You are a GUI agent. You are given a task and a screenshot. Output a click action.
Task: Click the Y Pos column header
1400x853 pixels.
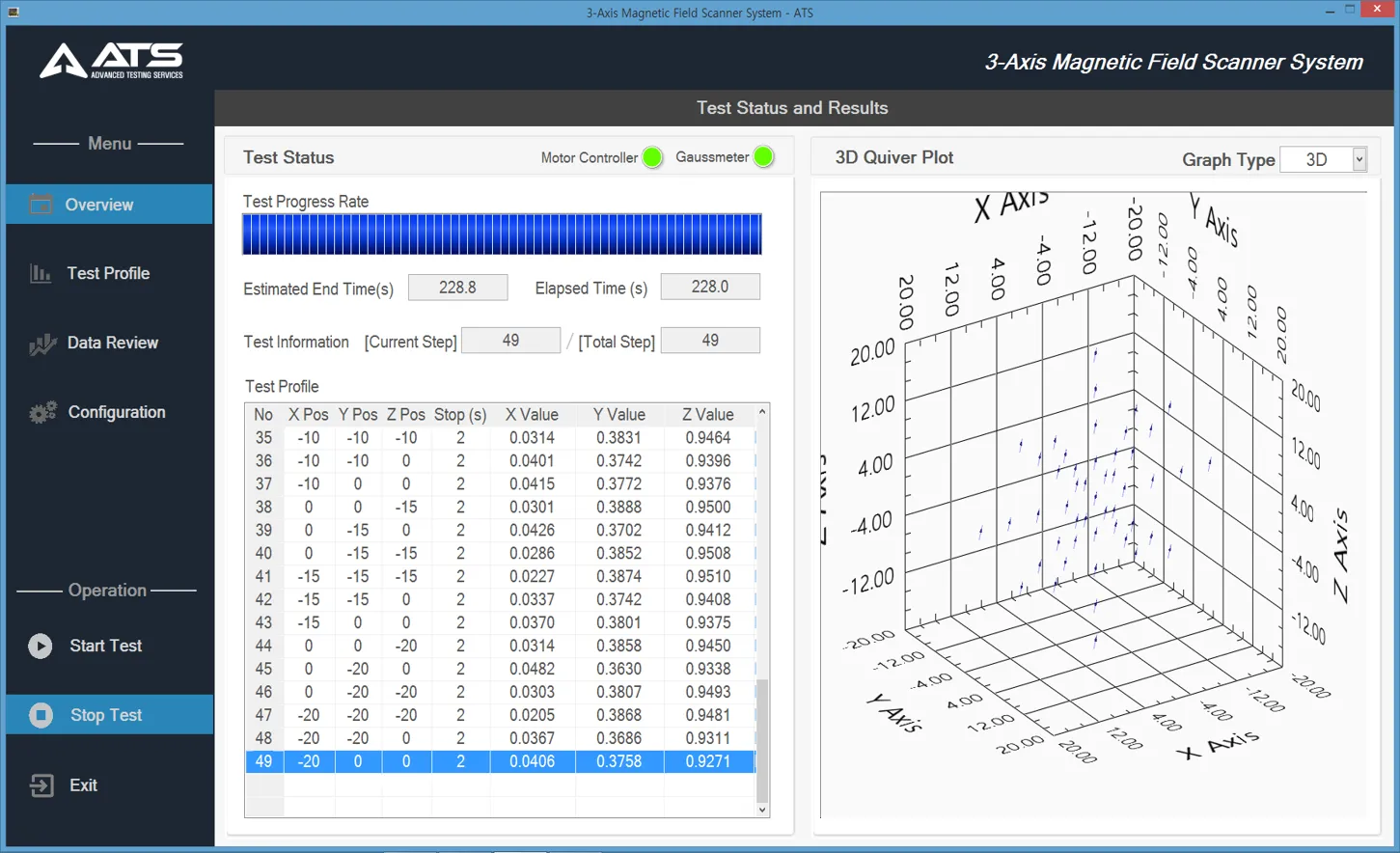(358, 415)
